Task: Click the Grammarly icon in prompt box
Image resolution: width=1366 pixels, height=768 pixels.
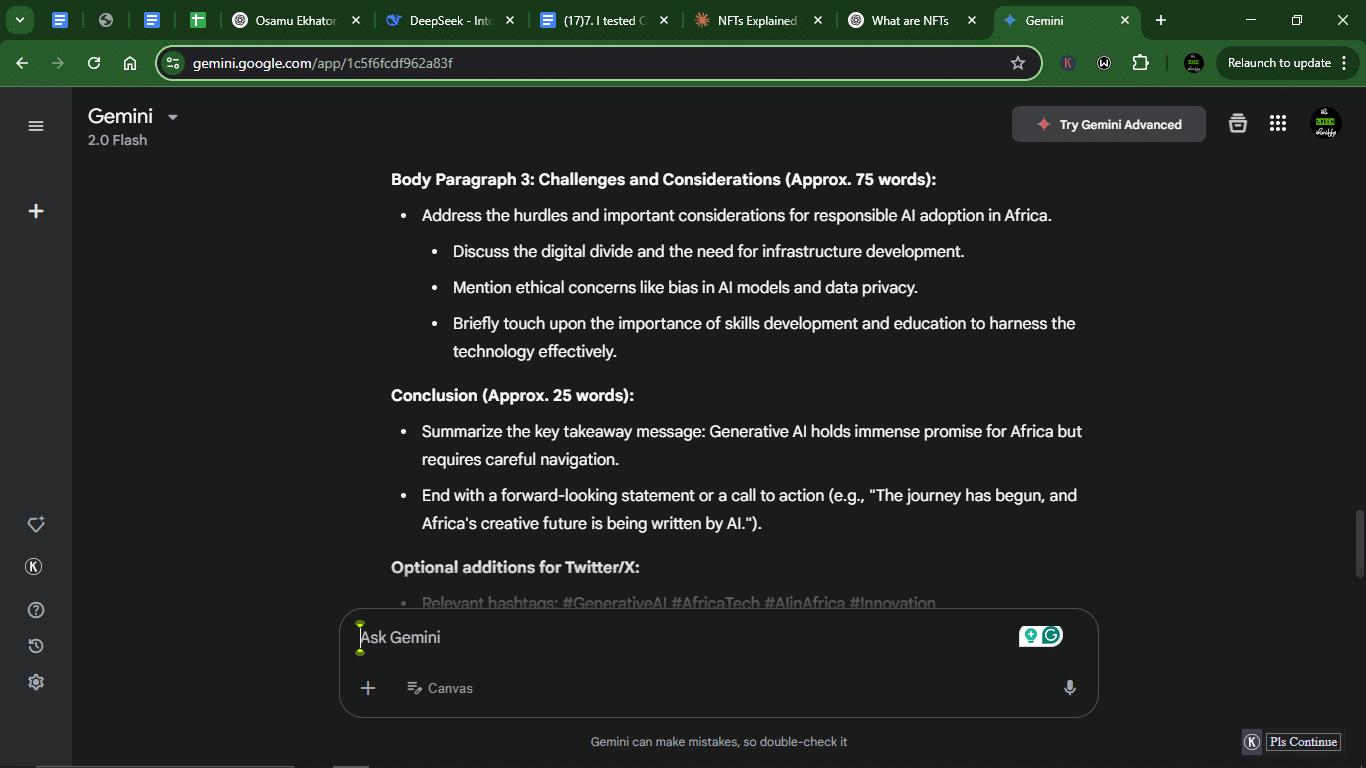Action: pyautogui.click(x=1051, y=635)
